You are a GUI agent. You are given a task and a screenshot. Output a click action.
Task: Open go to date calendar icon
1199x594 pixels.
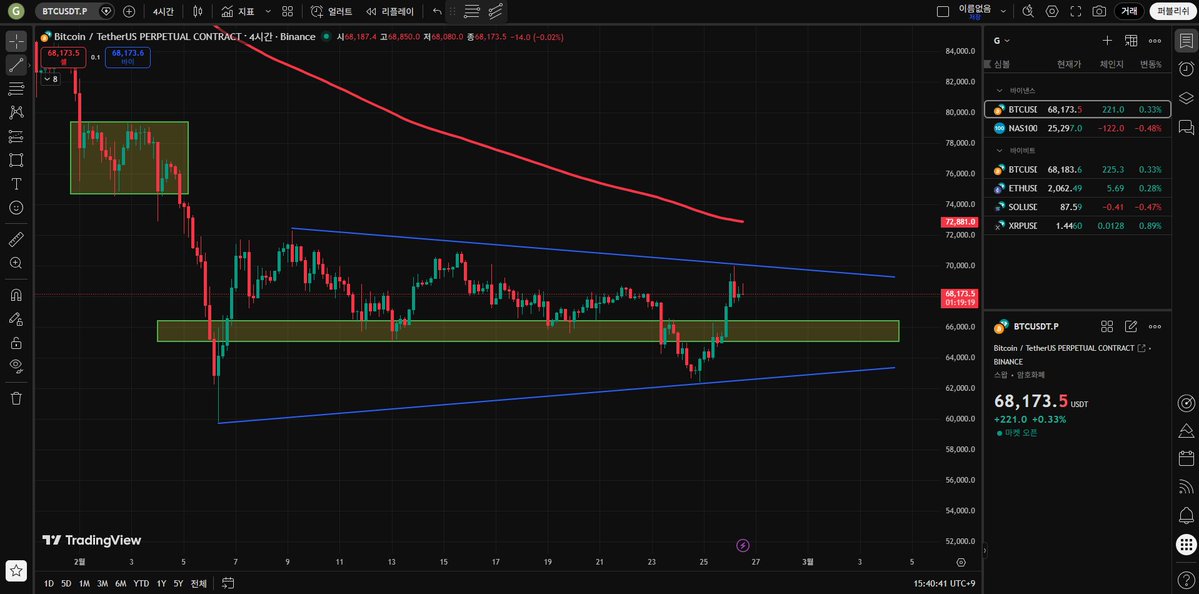click(228, 583)
